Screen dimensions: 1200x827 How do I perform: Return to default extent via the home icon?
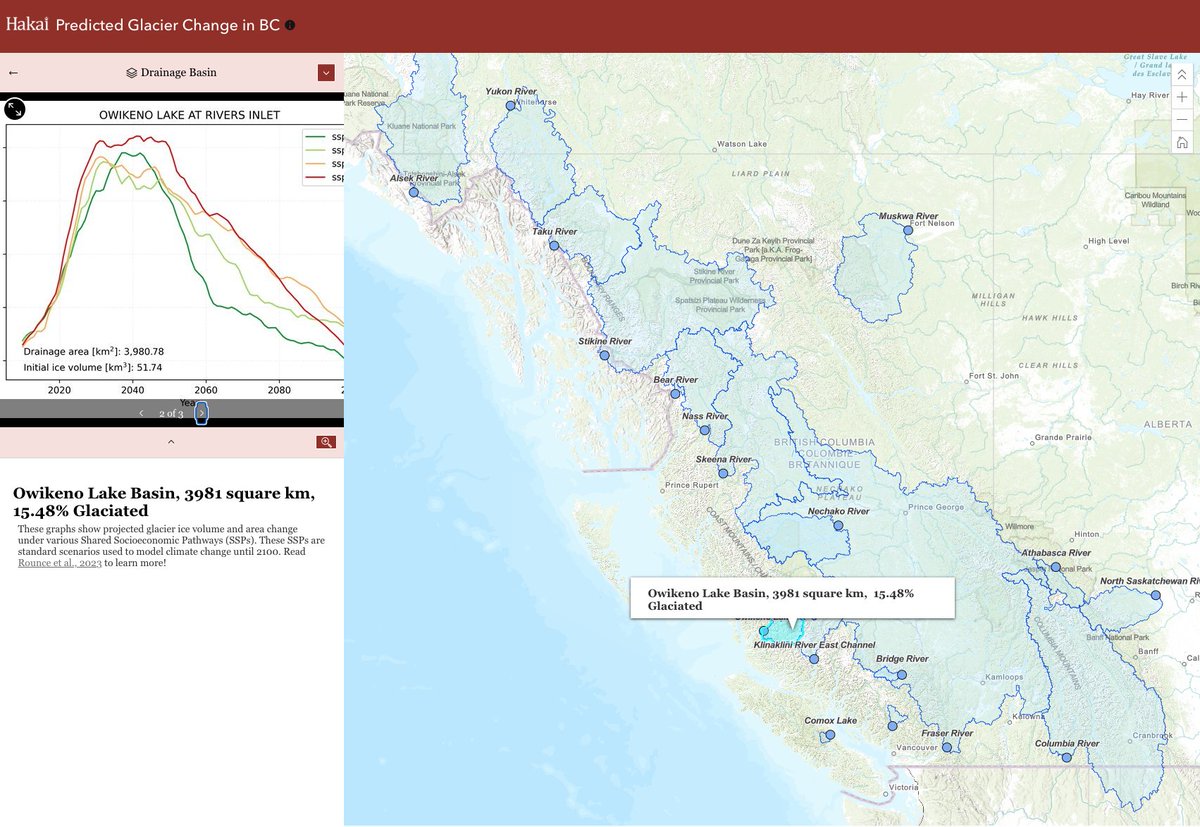(1182, 141)
